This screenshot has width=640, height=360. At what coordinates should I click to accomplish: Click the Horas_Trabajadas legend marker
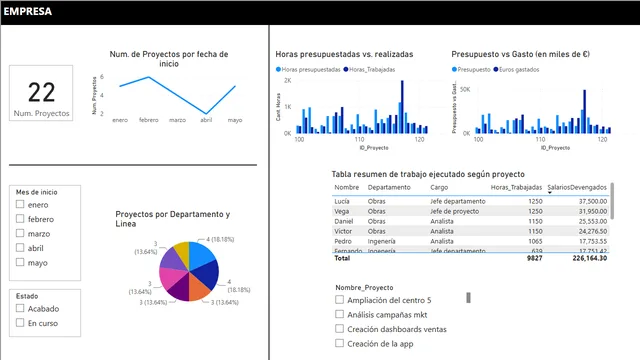click(346, 69)
